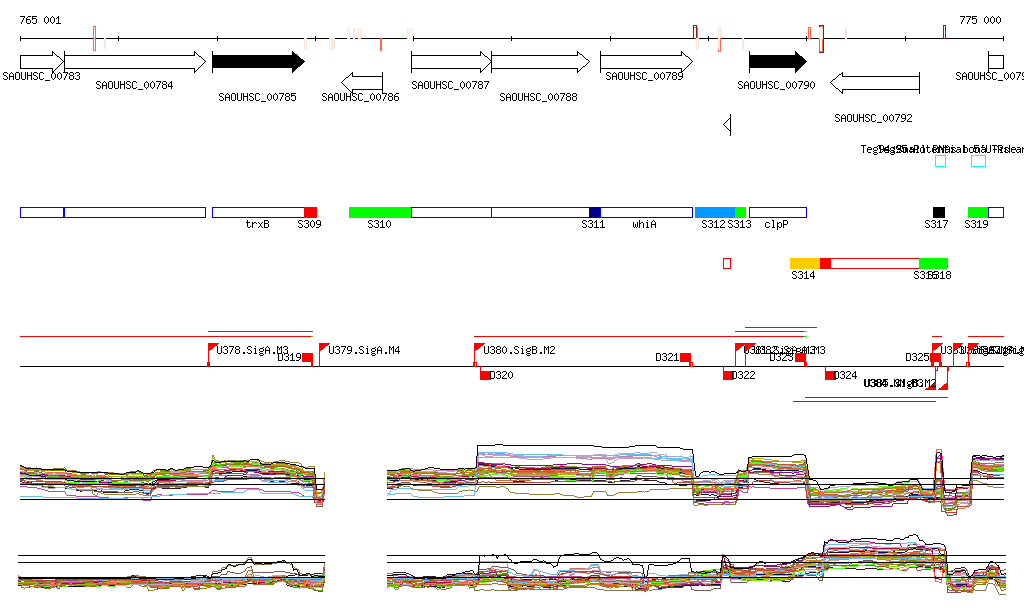Viewport: 1024px width, 611px height.
Task: Click the black SAOUHSC_00790 gene arrow
Action: [x=778, y=62]
